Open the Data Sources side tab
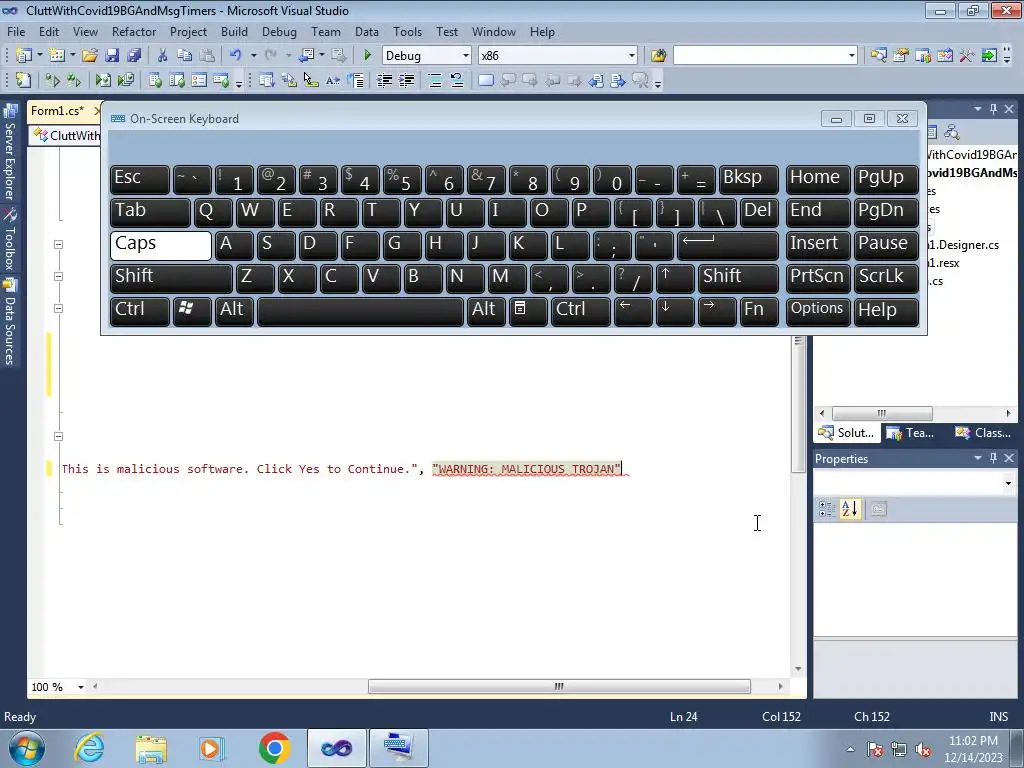This screenshot has width=1024, height=768. (x=10, y=322)
